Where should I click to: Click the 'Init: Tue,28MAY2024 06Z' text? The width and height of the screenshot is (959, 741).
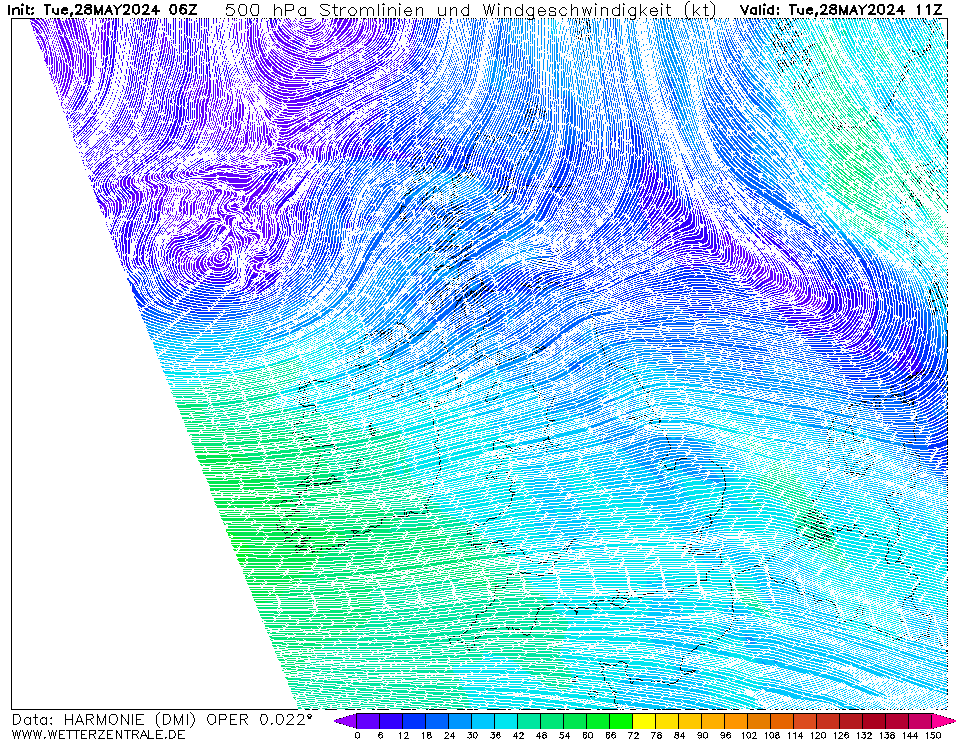pos(102,9)
